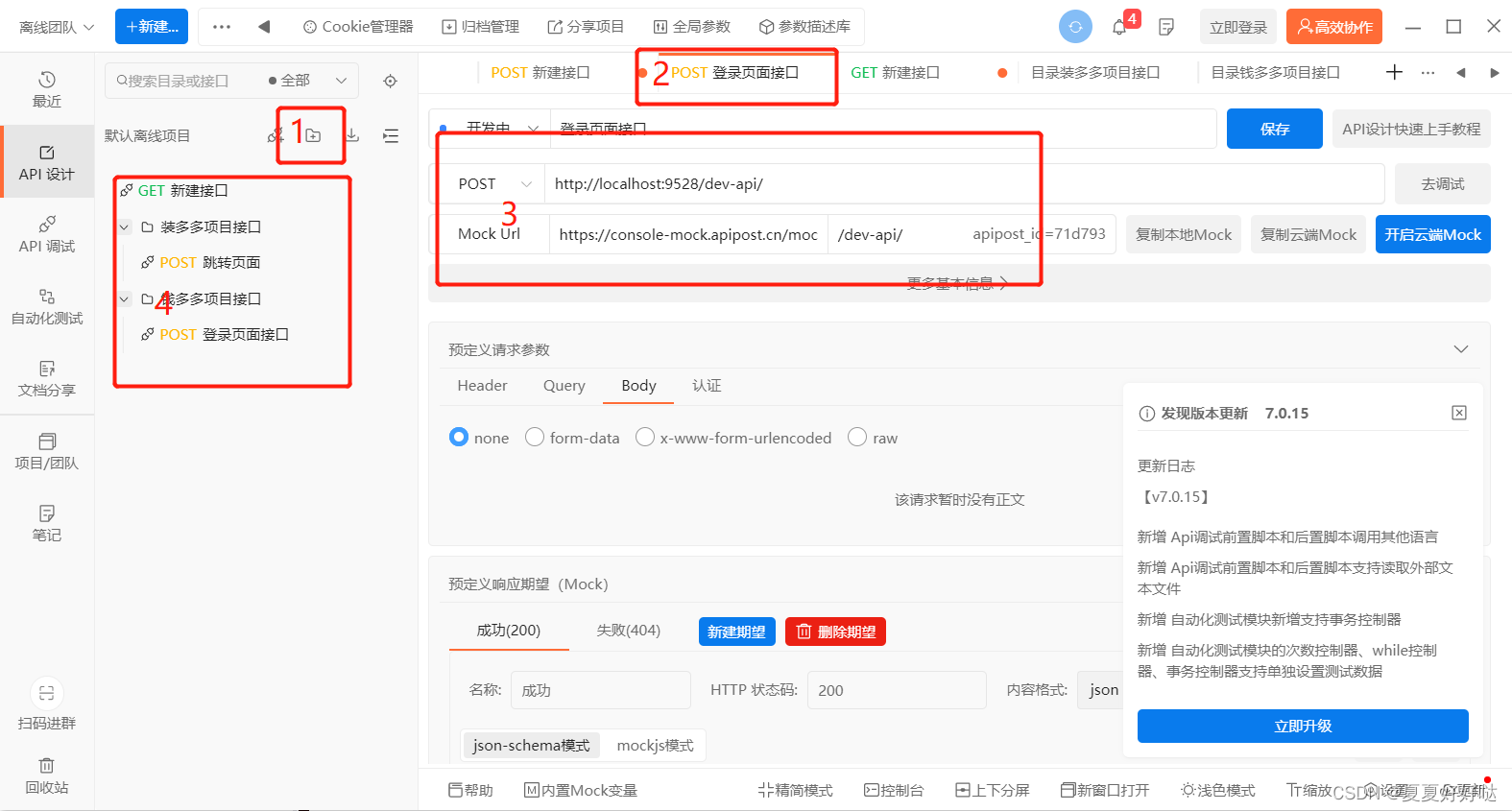
Task: Open the three-dots menu in top toolbar
Action: [222, 27]
